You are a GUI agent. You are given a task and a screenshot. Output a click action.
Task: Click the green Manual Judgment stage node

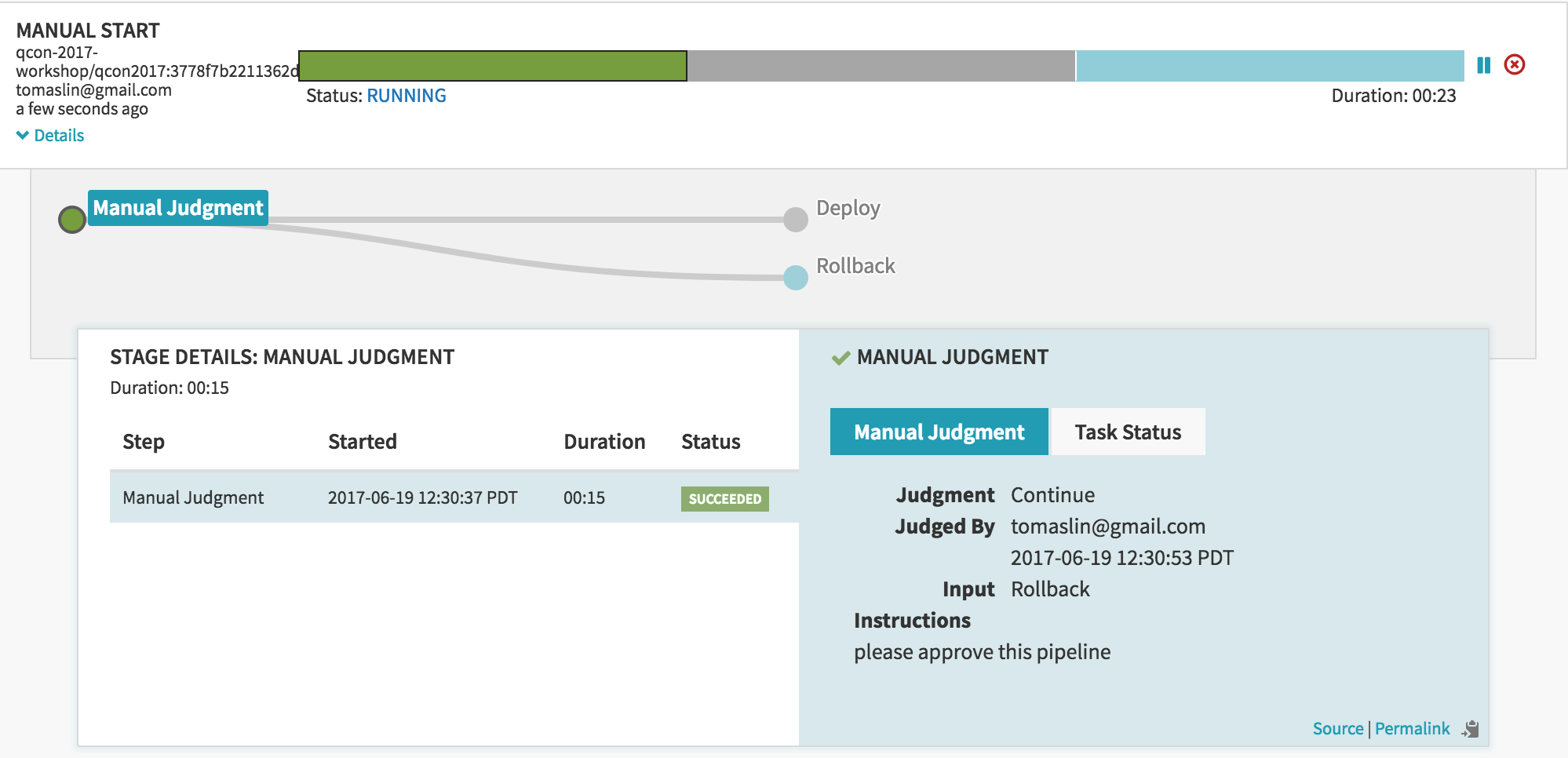tap(72, 220)
